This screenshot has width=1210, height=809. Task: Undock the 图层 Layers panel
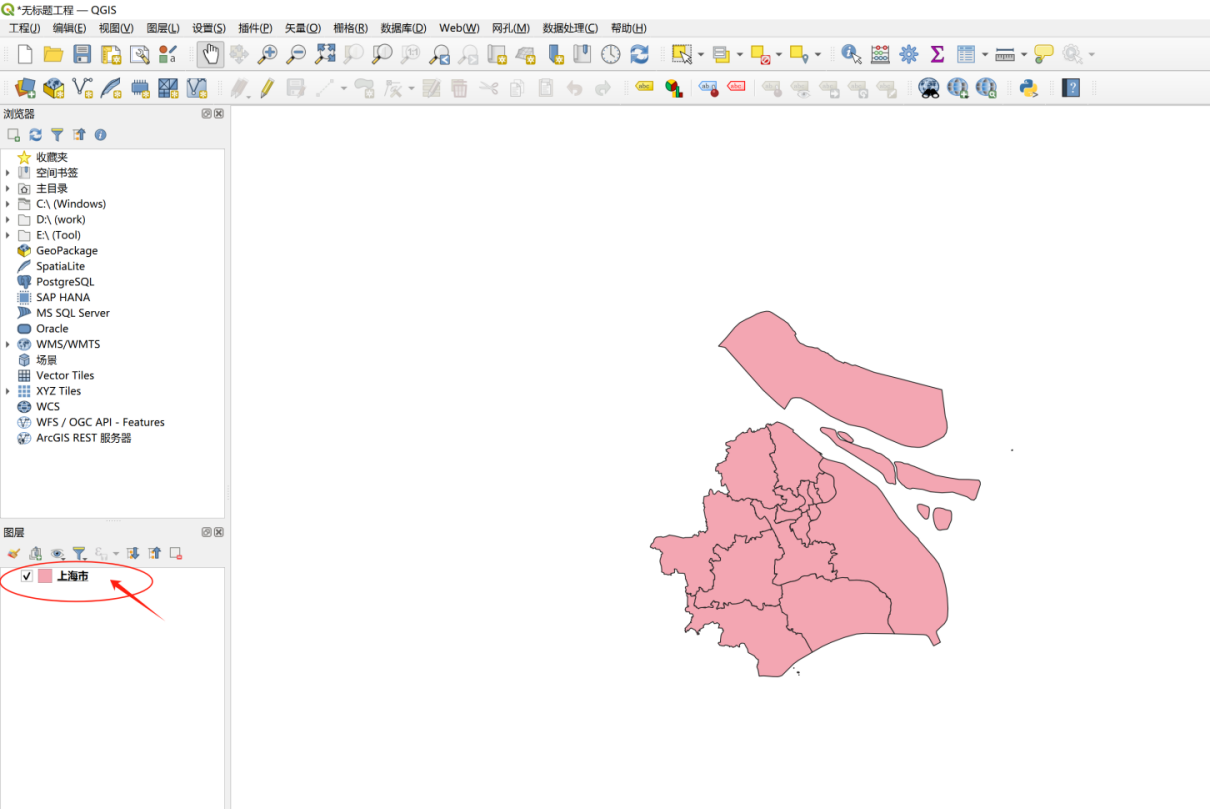pyautogui.click(x=207, y=532)
